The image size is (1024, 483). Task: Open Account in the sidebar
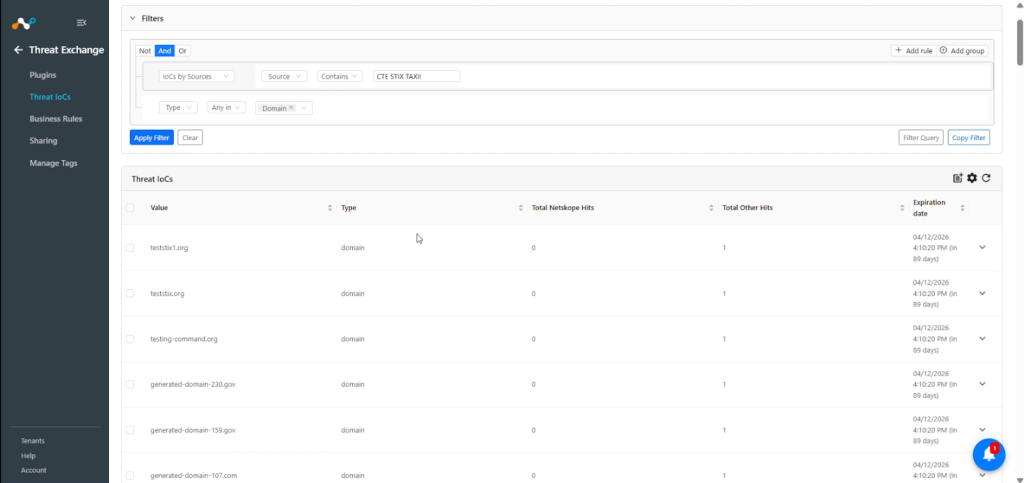(x=33, y=470)
